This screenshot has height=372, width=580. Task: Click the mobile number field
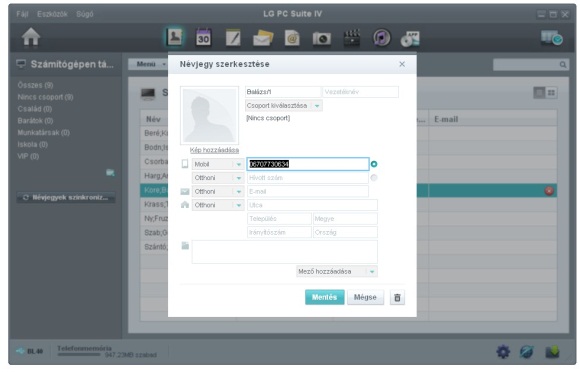pyautogui.click(x=308, y=164)
